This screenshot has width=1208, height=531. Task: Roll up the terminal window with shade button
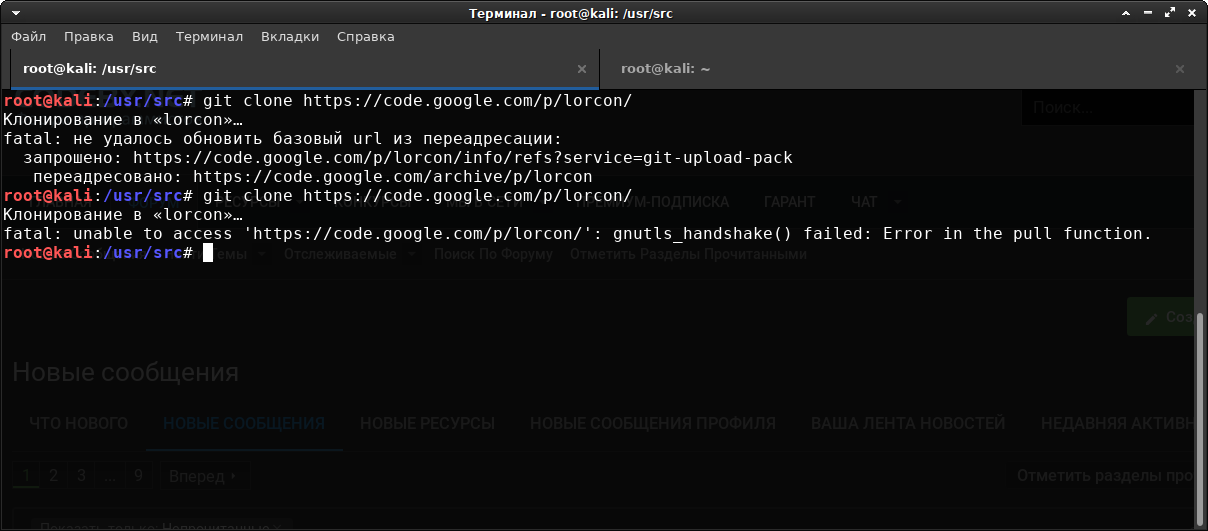(x=1128, y=13)
